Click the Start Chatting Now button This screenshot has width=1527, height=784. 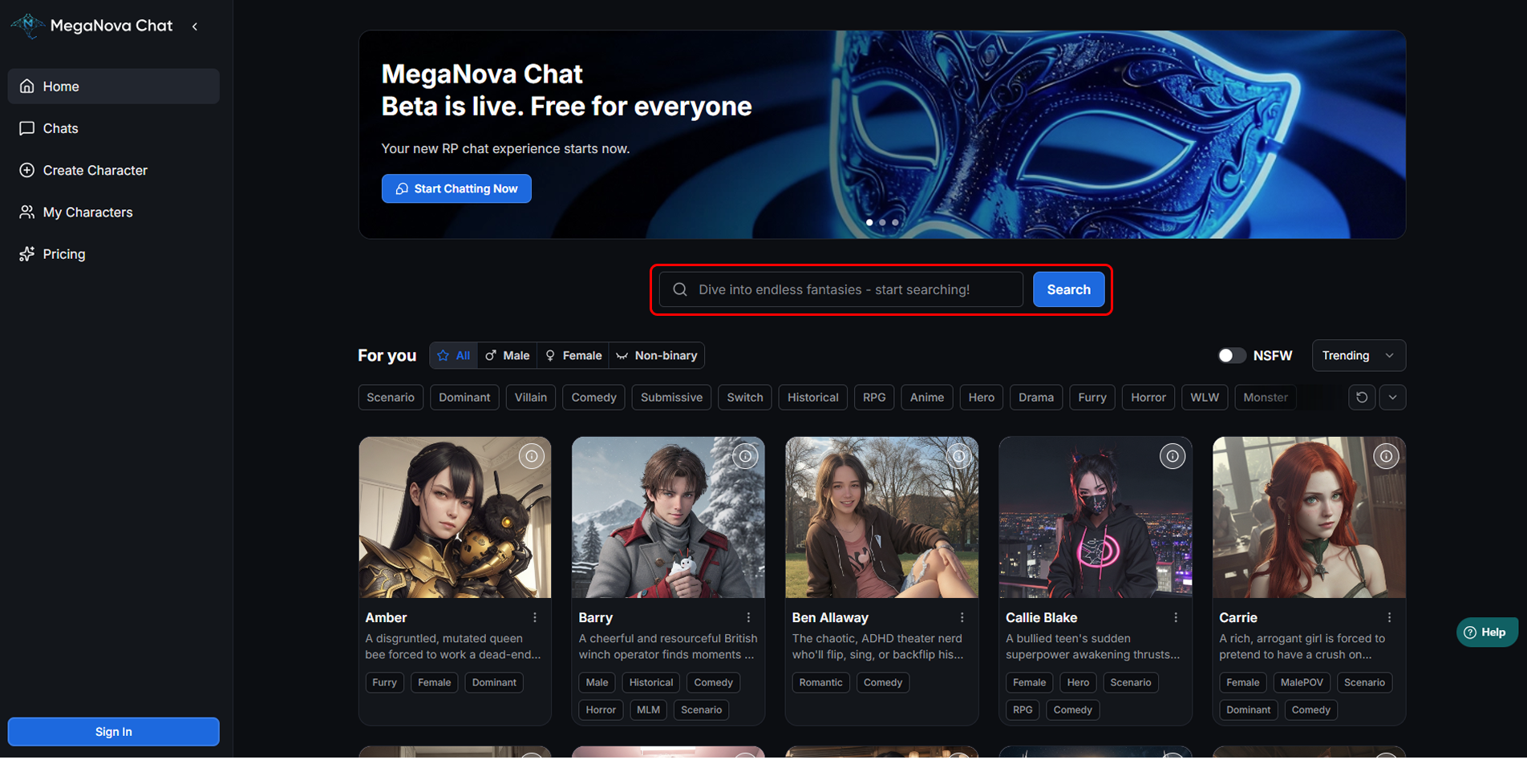[x=456, y=188]
